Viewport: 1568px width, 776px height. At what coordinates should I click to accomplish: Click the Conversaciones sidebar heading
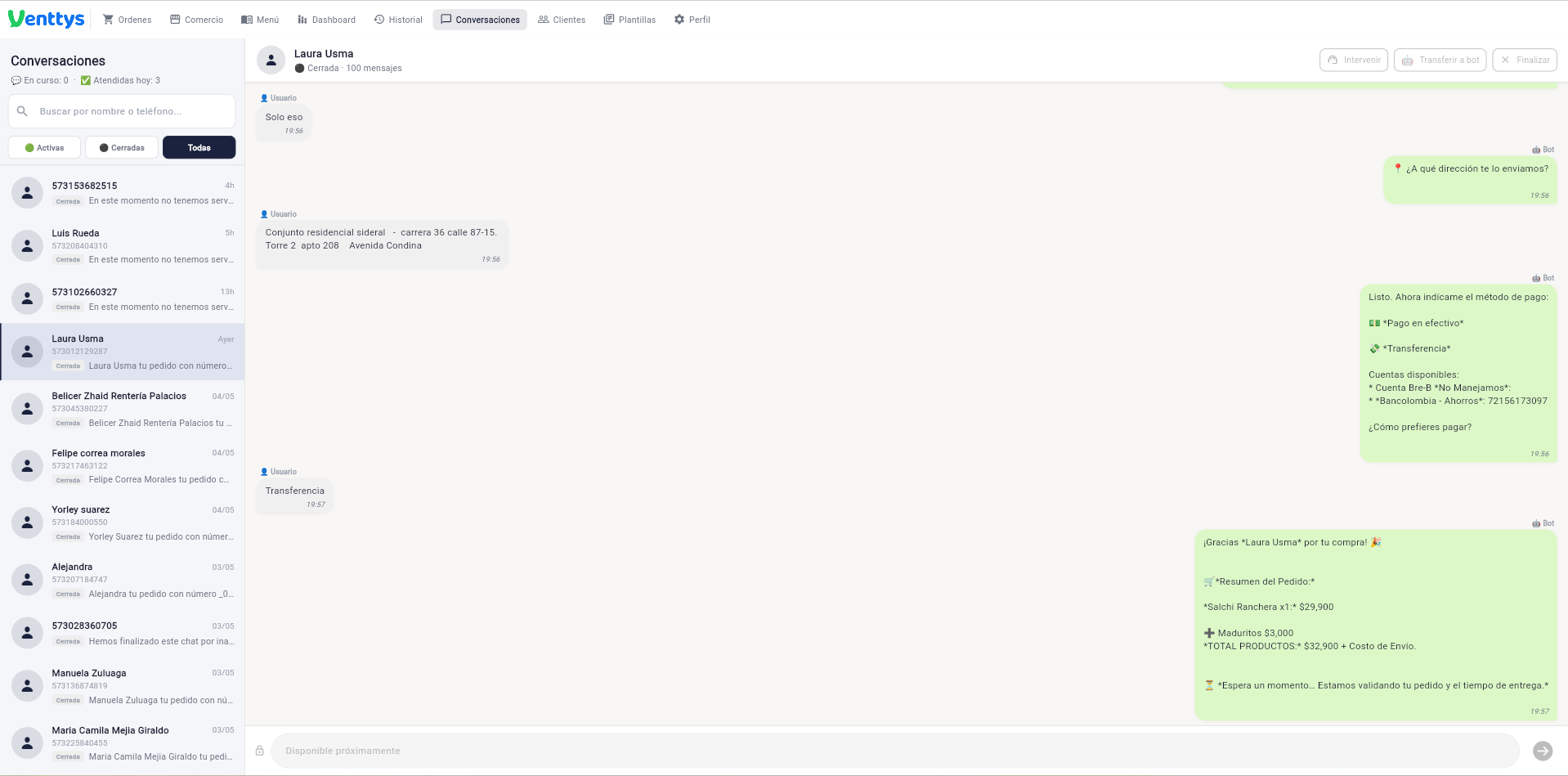click(x=58, y=61)
